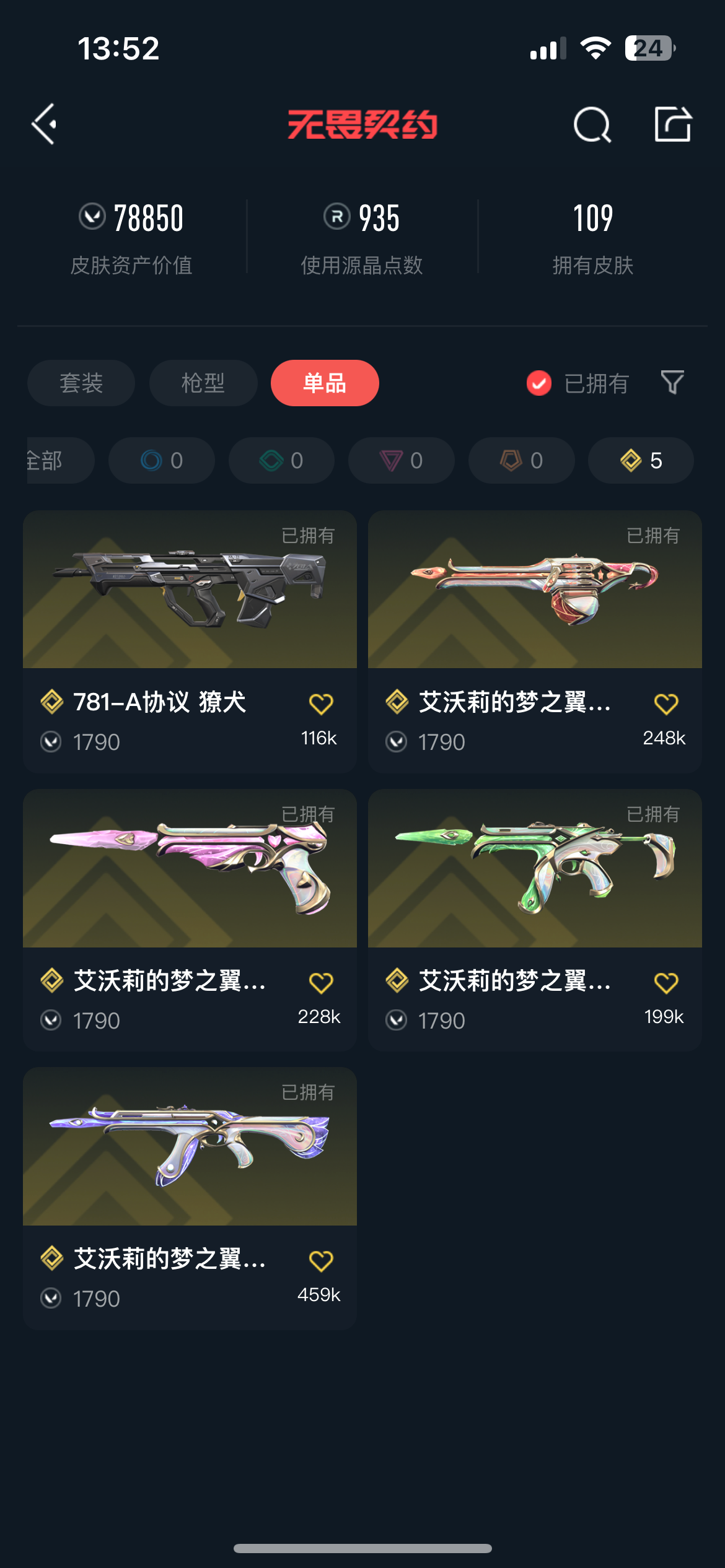Select the gold tier filter showing 5
The image size is (725, 1568).
641,460
